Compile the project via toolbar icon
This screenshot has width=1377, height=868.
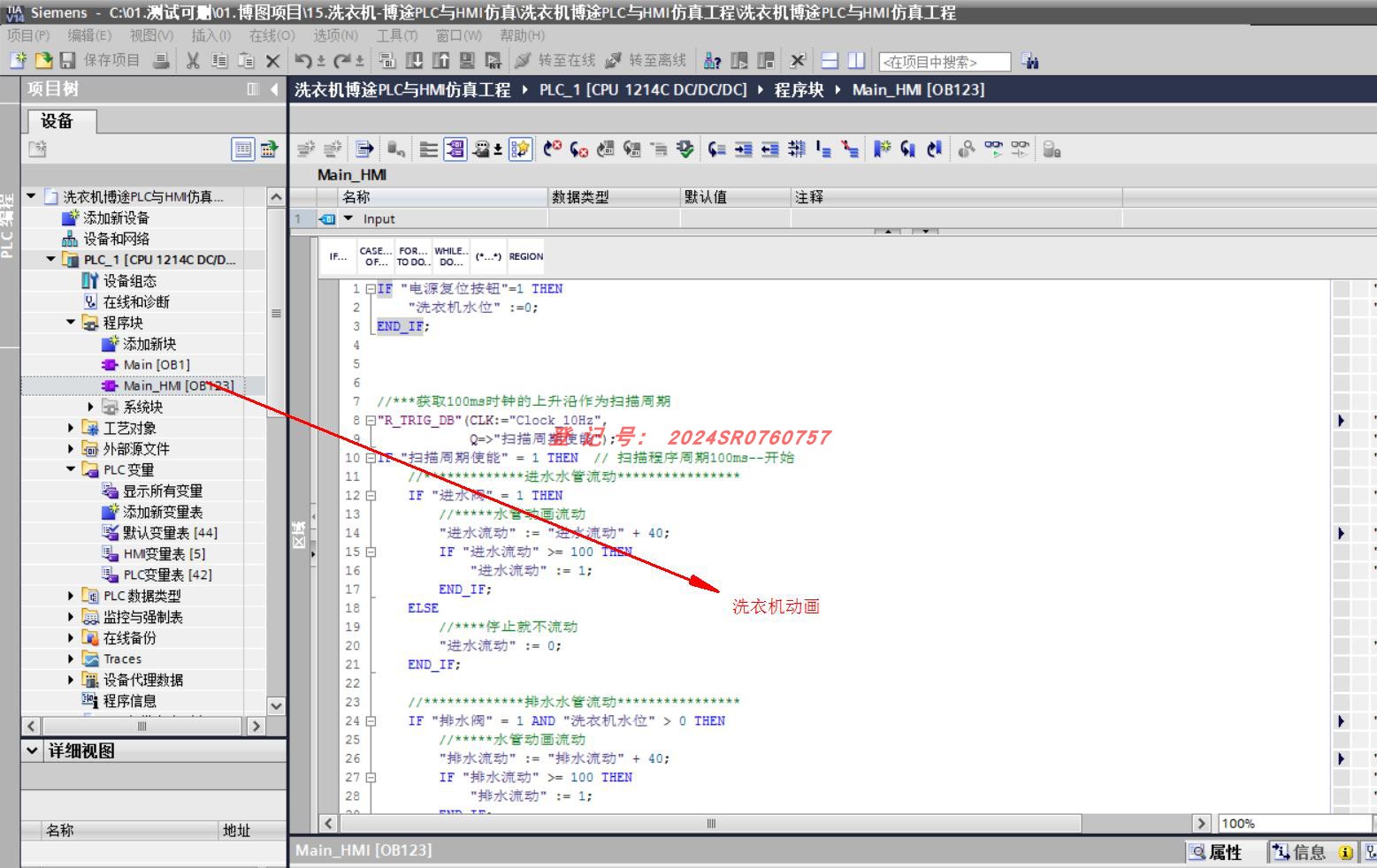coord(387,60)
